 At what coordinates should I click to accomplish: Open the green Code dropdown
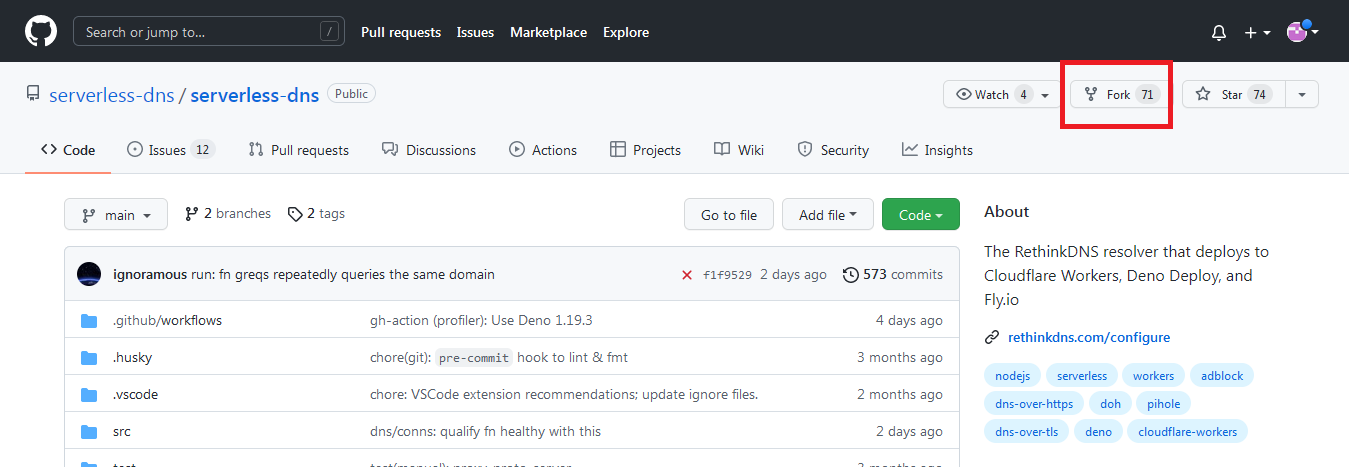coord(921,215)
